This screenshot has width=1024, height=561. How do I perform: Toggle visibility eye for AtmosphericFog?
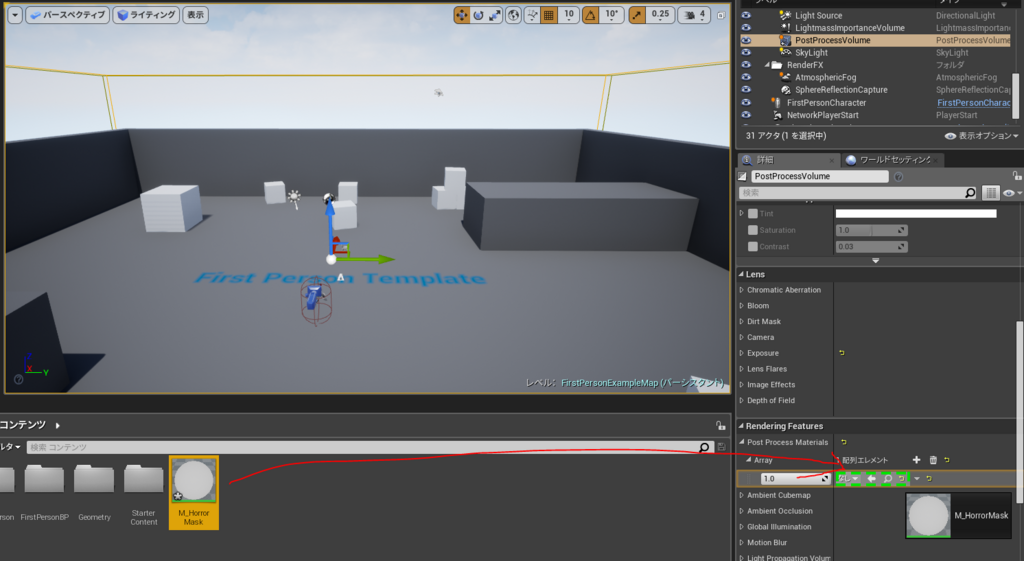[x=746, y=77]
